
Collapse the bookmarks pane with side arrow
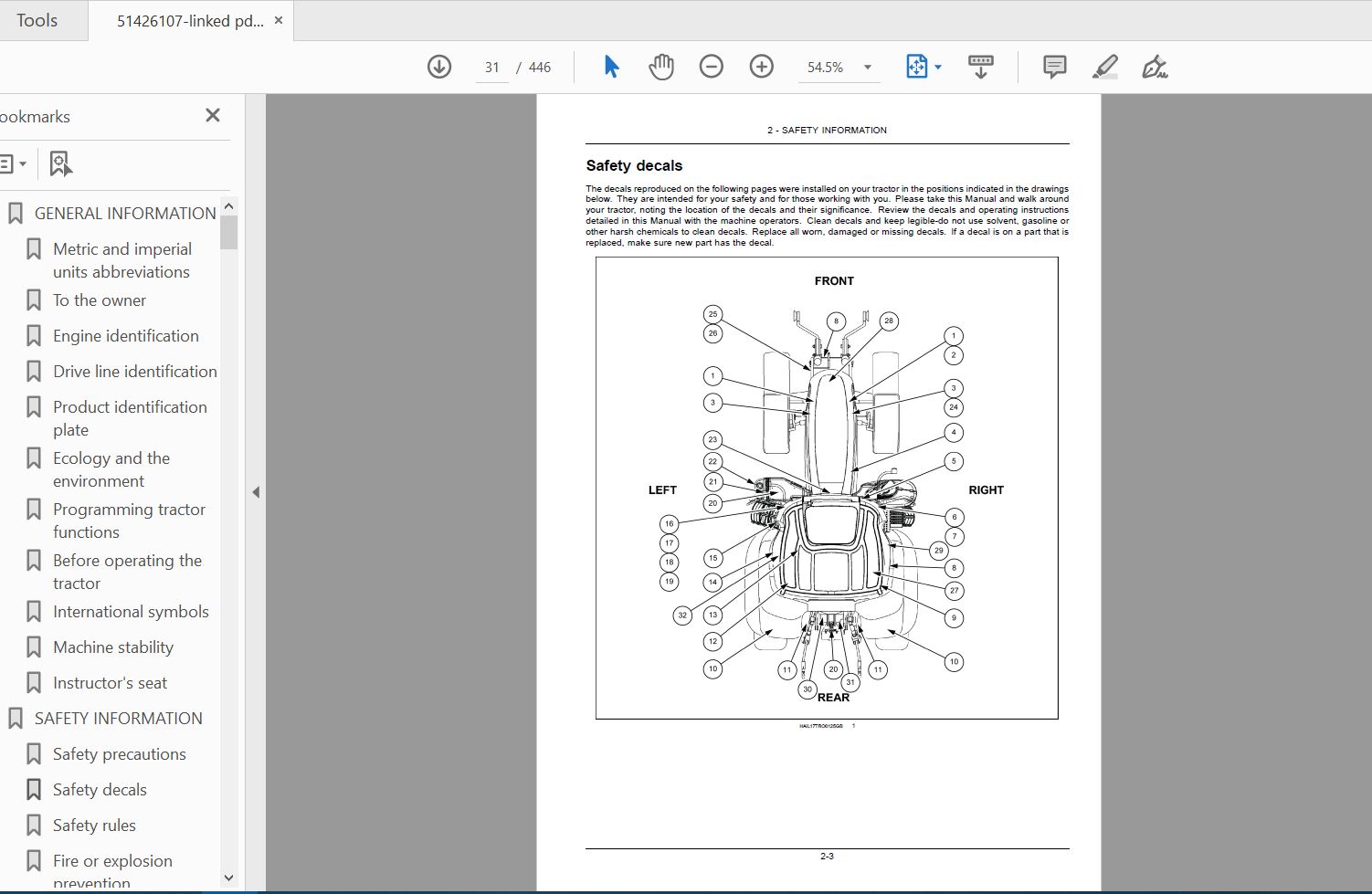[256, 492]
